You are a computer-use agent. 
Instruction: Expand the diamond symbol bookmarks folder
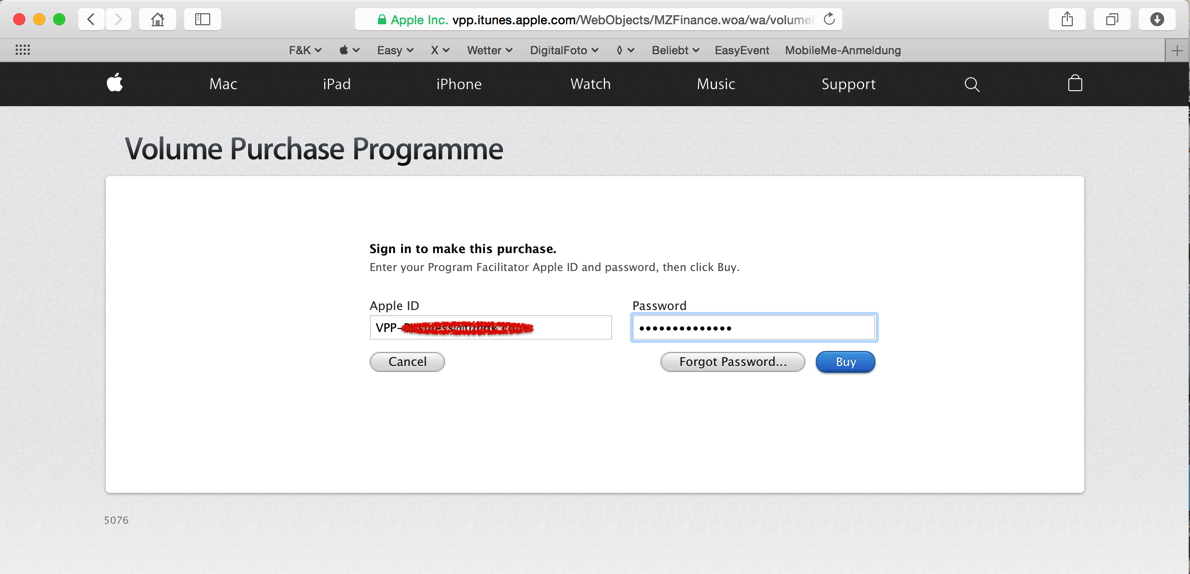pyautogui.click(x=625, y=50)
